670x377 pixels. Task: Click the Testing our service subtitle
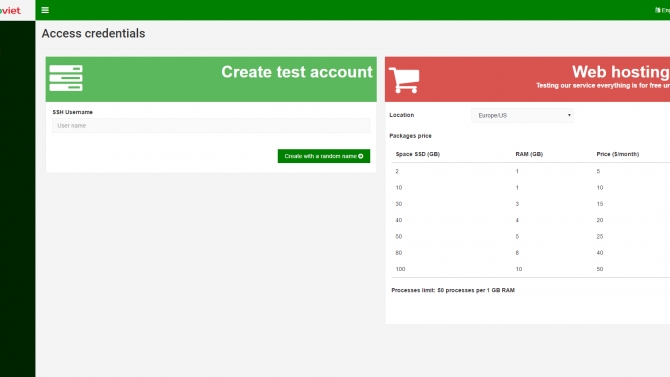click(603, 85)
